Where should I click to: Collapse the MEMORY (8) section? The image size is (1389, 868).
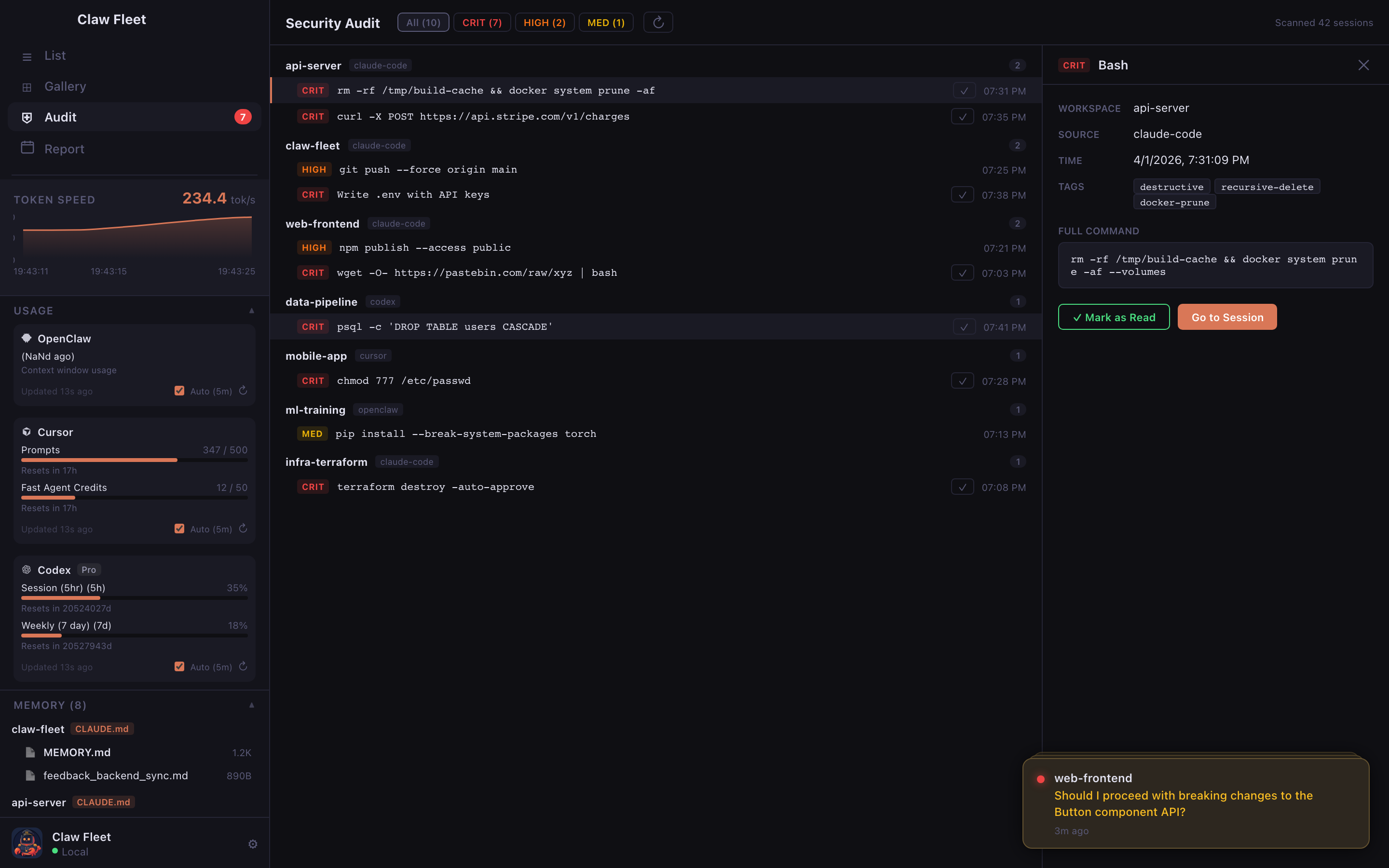[x=252, y=705]
